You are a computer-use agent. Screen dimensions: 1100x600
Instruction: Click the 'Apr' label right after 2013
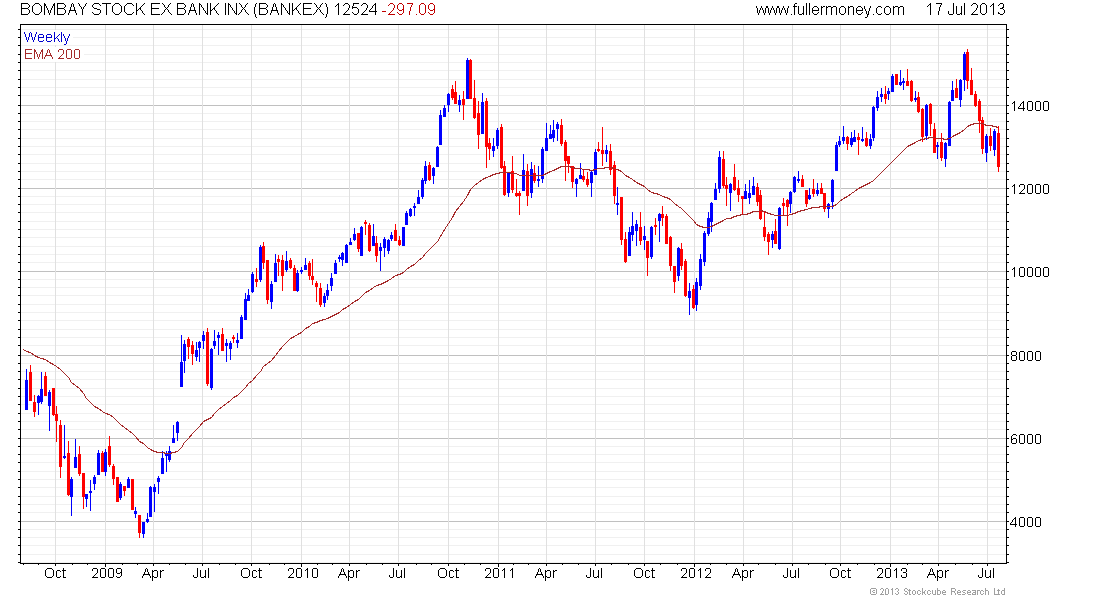[x=938, y=573]
